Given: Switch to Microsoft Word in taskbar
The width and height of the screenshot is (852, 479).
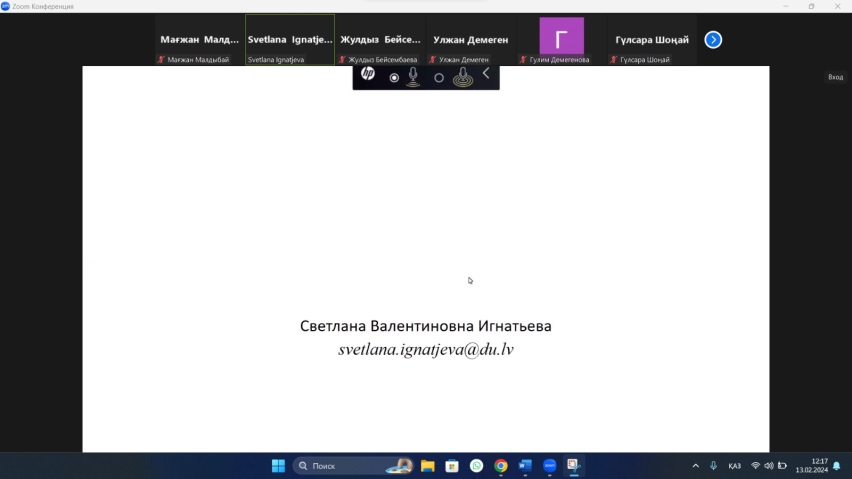Looking at the screenshot, I should click(525, 466).
